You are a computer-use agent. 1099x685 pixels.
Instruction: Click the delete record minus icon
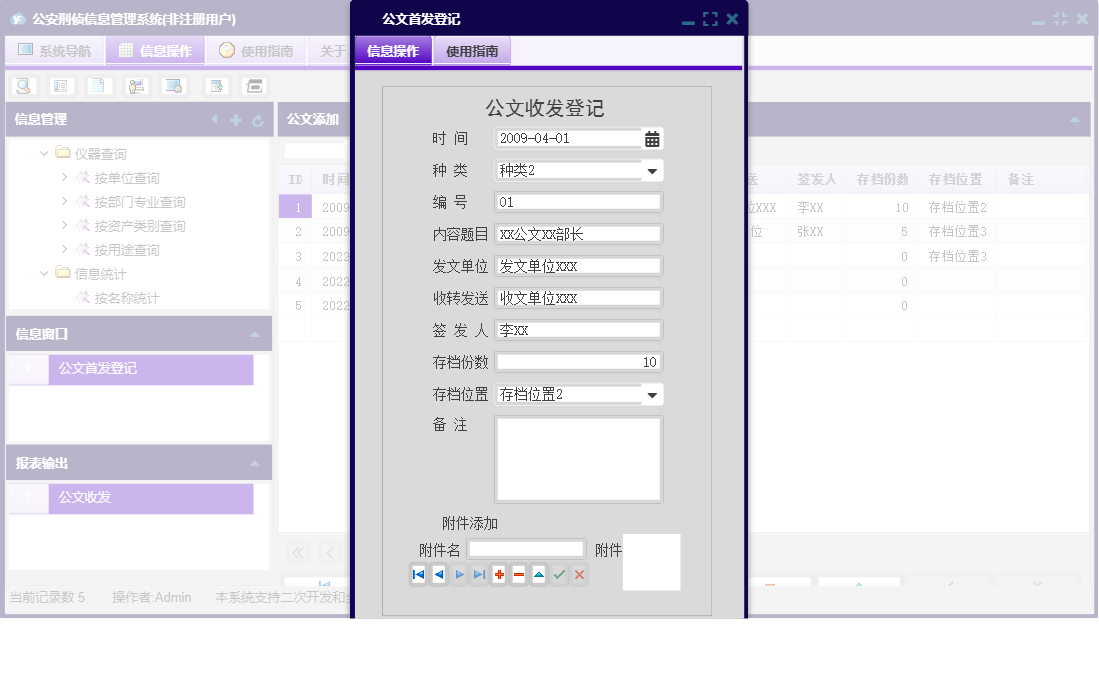tap(519, 574)
